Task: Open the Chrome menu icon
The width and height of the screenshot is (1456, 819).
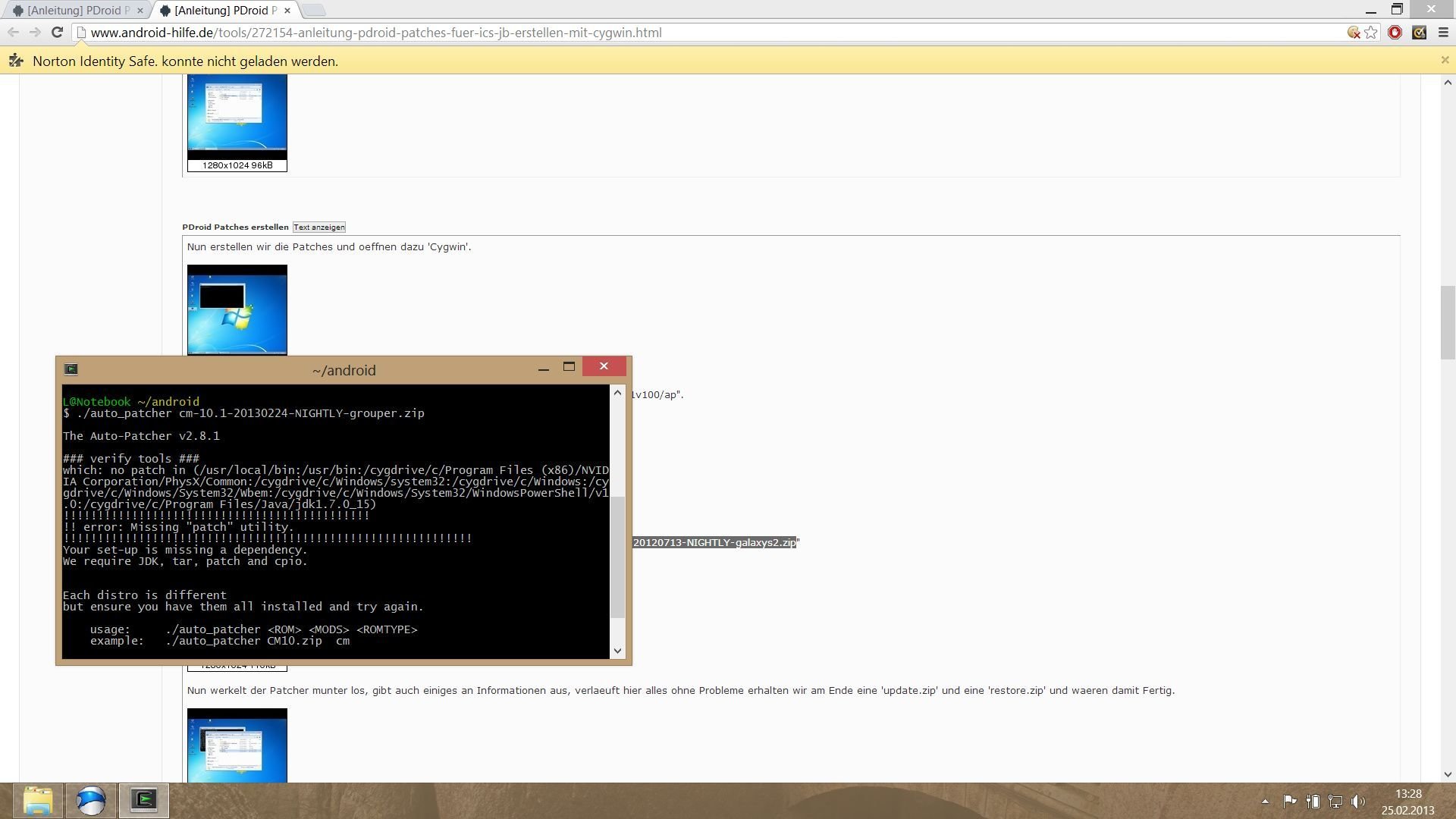Action: pos(1443,33)
